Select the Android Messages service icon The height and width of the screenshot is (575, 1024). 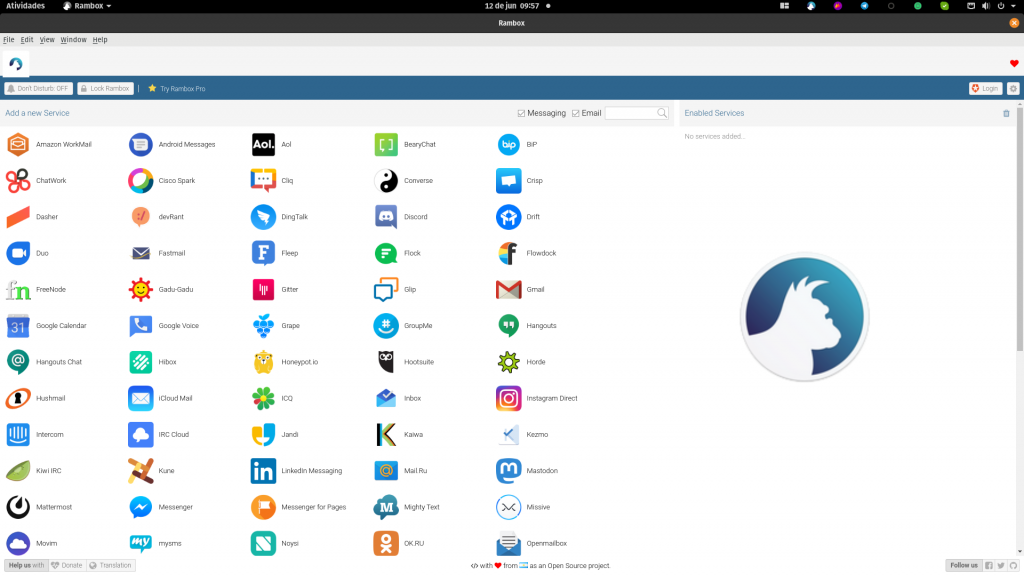coord(140,144)
